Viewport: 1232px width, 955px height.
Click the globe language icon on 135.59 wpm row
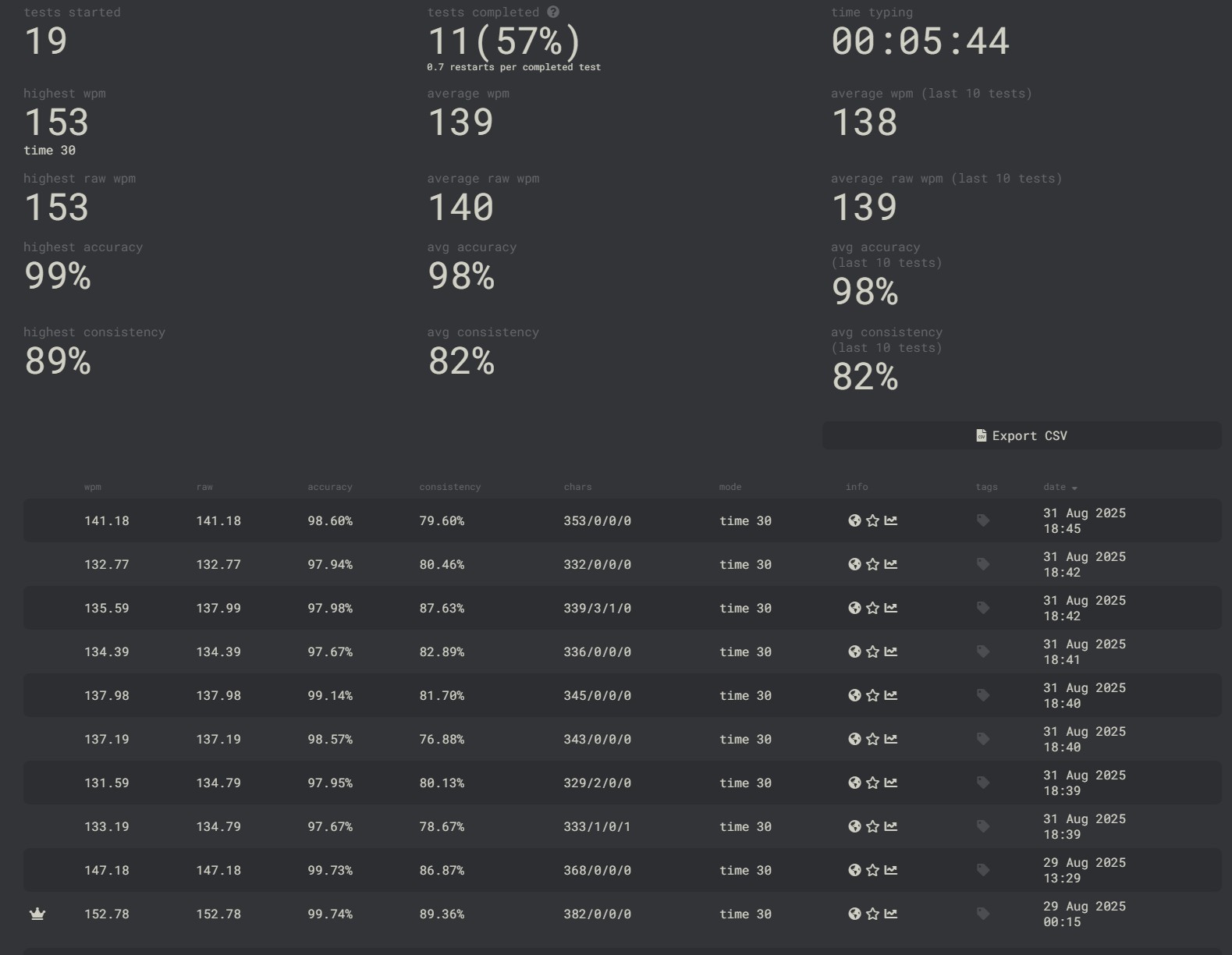(854, 608)
